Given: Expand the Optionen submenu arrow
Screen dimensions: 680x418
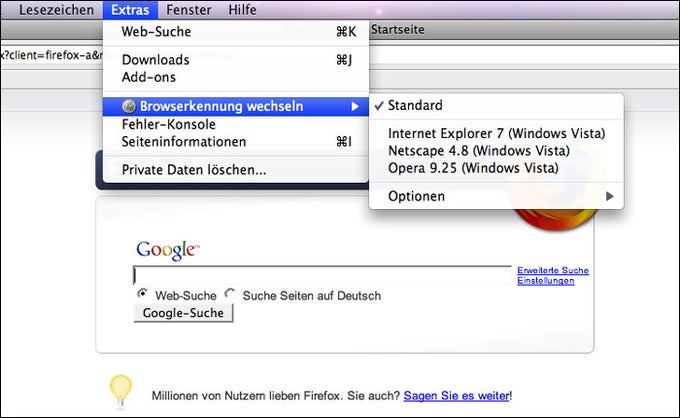Looking at the screenshot, I should click(x=609, y=196).
